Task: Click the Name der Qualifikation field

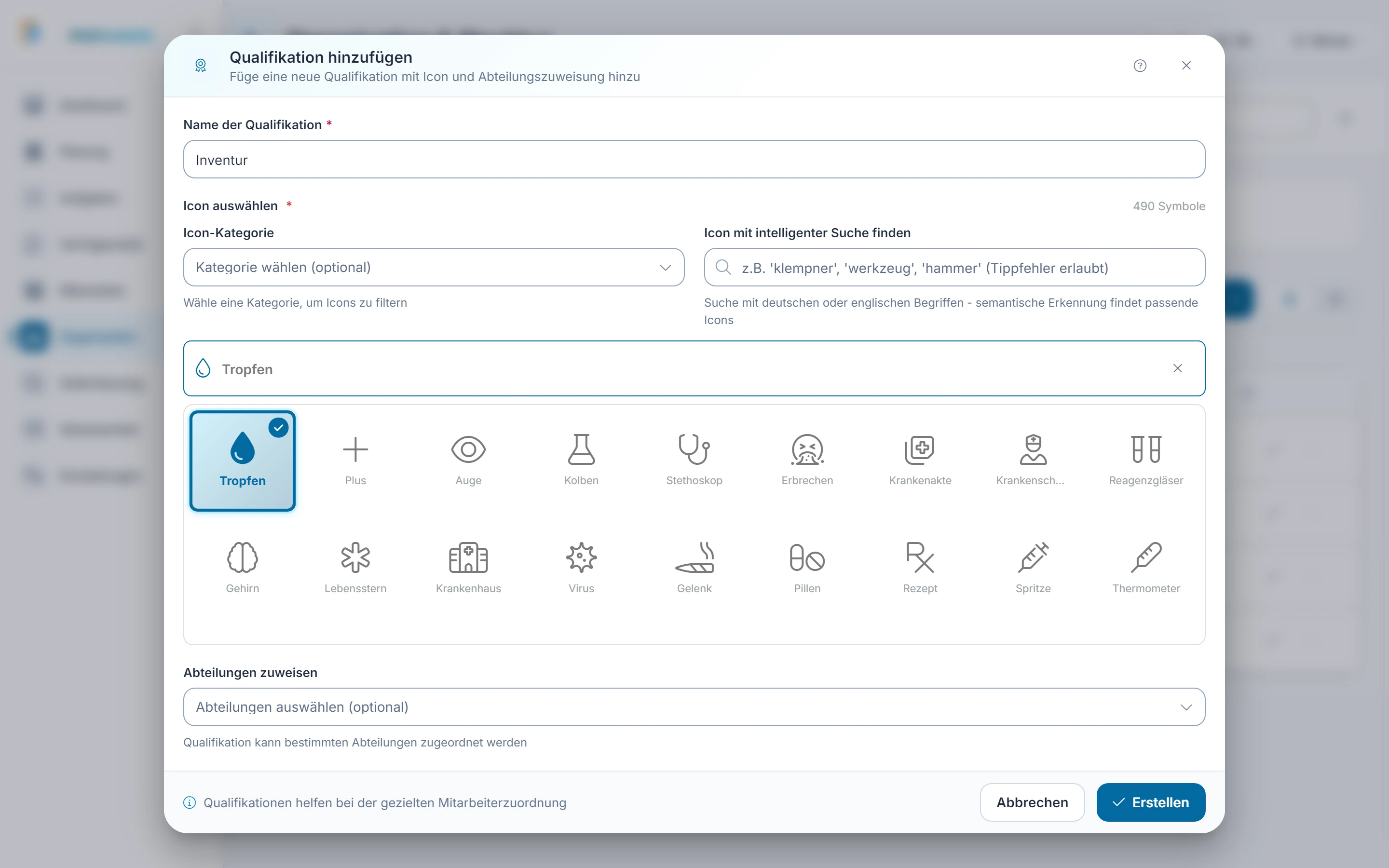Action: 694,159
